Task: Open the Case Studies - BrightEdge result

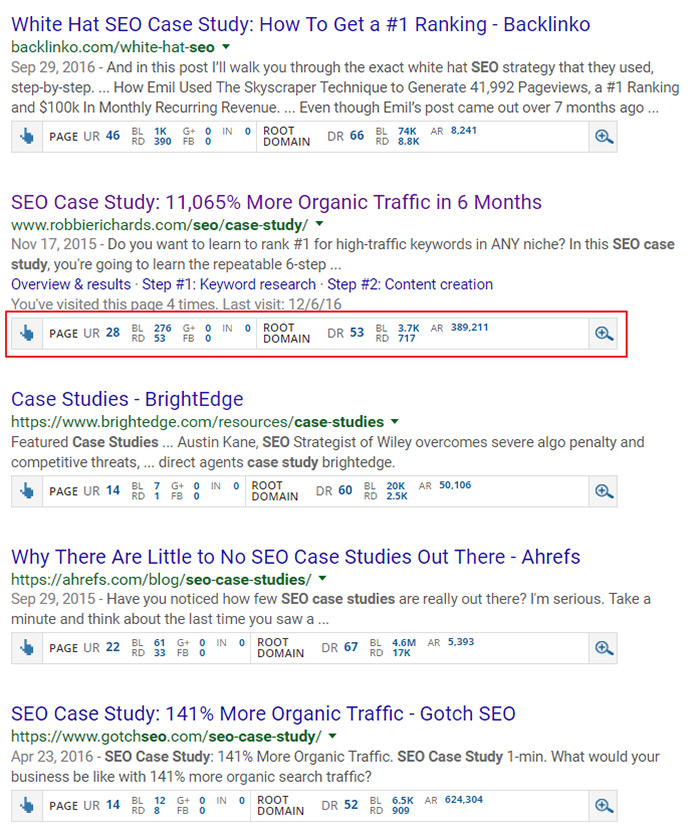Action: click(x=127, y=399)
